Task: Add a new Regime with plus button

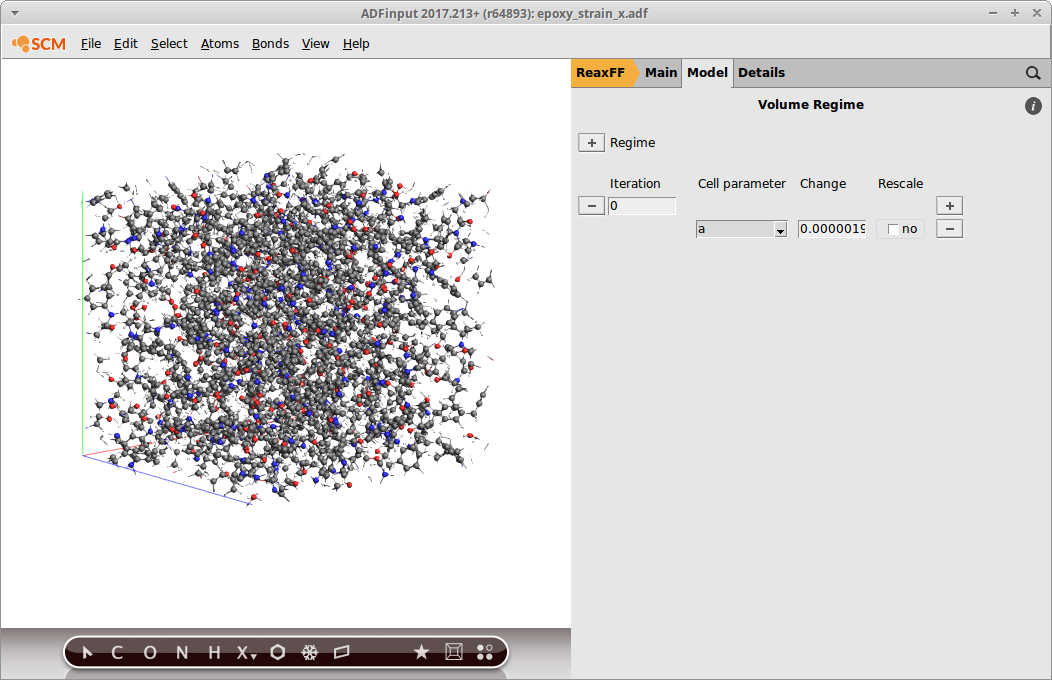Action: pos(591,143)
